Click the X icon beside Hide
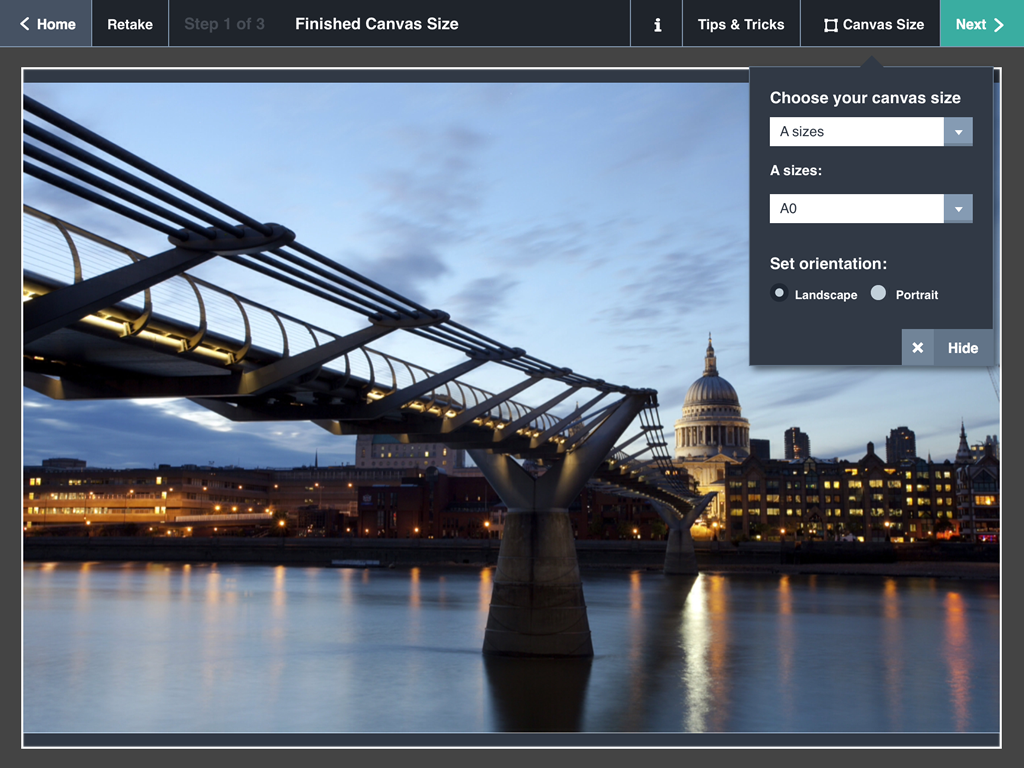This screenshot has width=1024, height=768. tap(918, 347)
